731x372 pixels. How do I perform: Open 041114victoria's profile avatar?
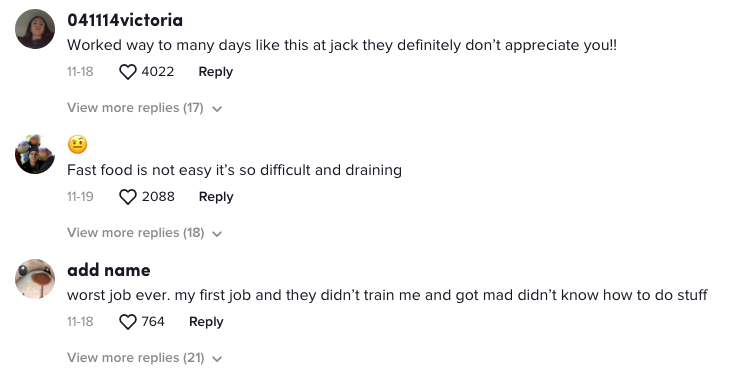pos(35,29)
